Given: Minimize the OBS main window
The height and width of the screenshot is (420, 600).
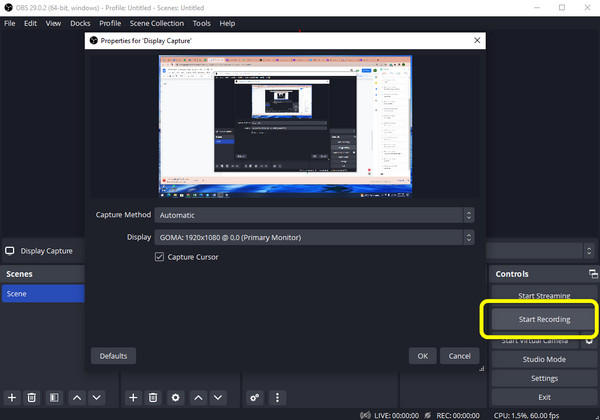Looking at the screenshot, I should (x=537, y=8).
